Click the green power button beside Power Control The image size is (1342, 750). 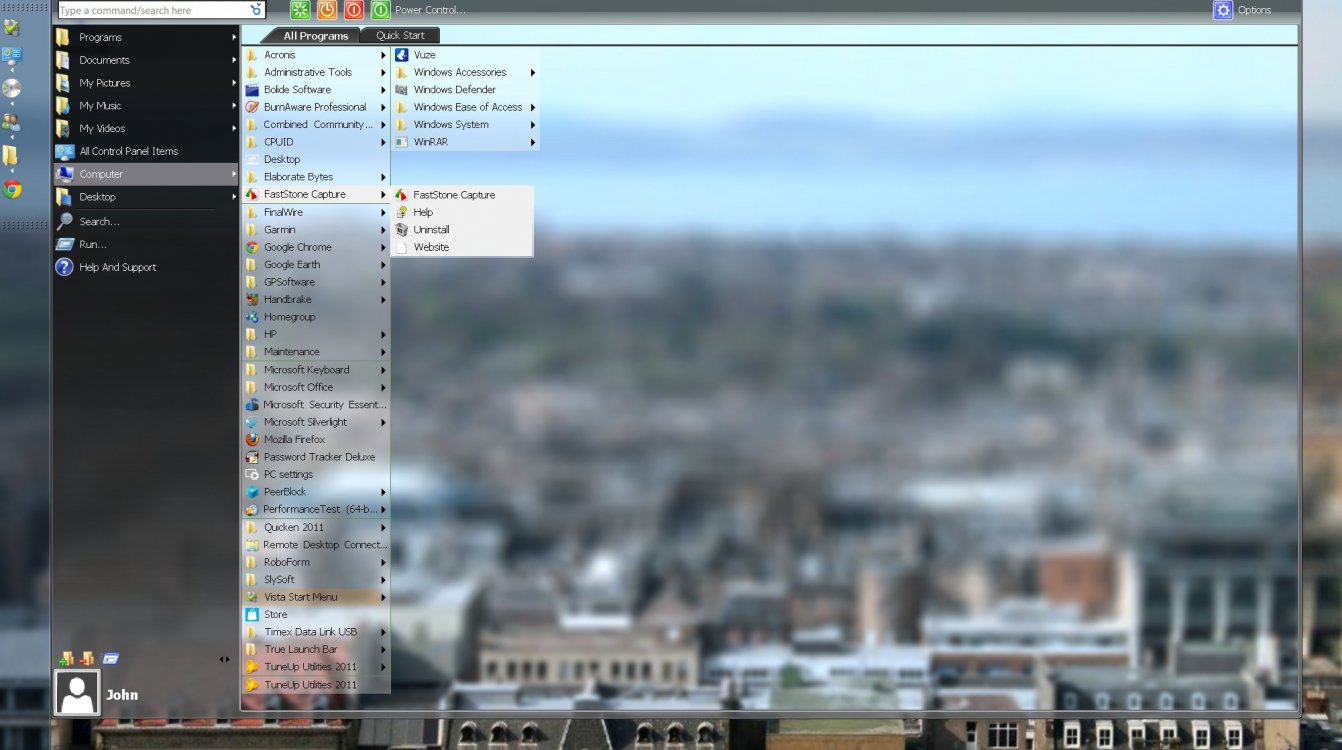381,10
